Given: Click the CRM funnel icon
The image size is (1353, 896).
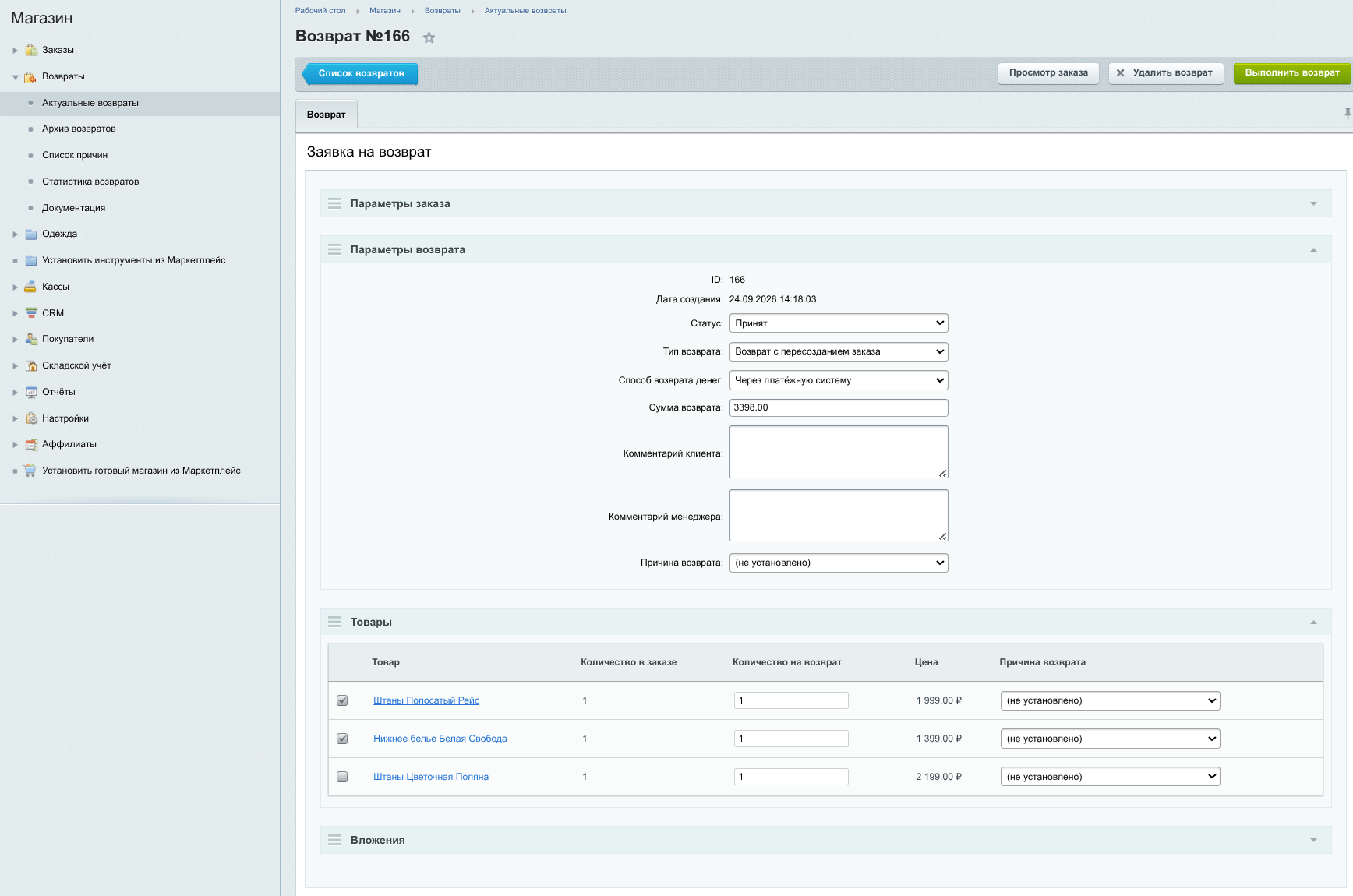Looking at the screenshot, I should [x=31, y=313].
